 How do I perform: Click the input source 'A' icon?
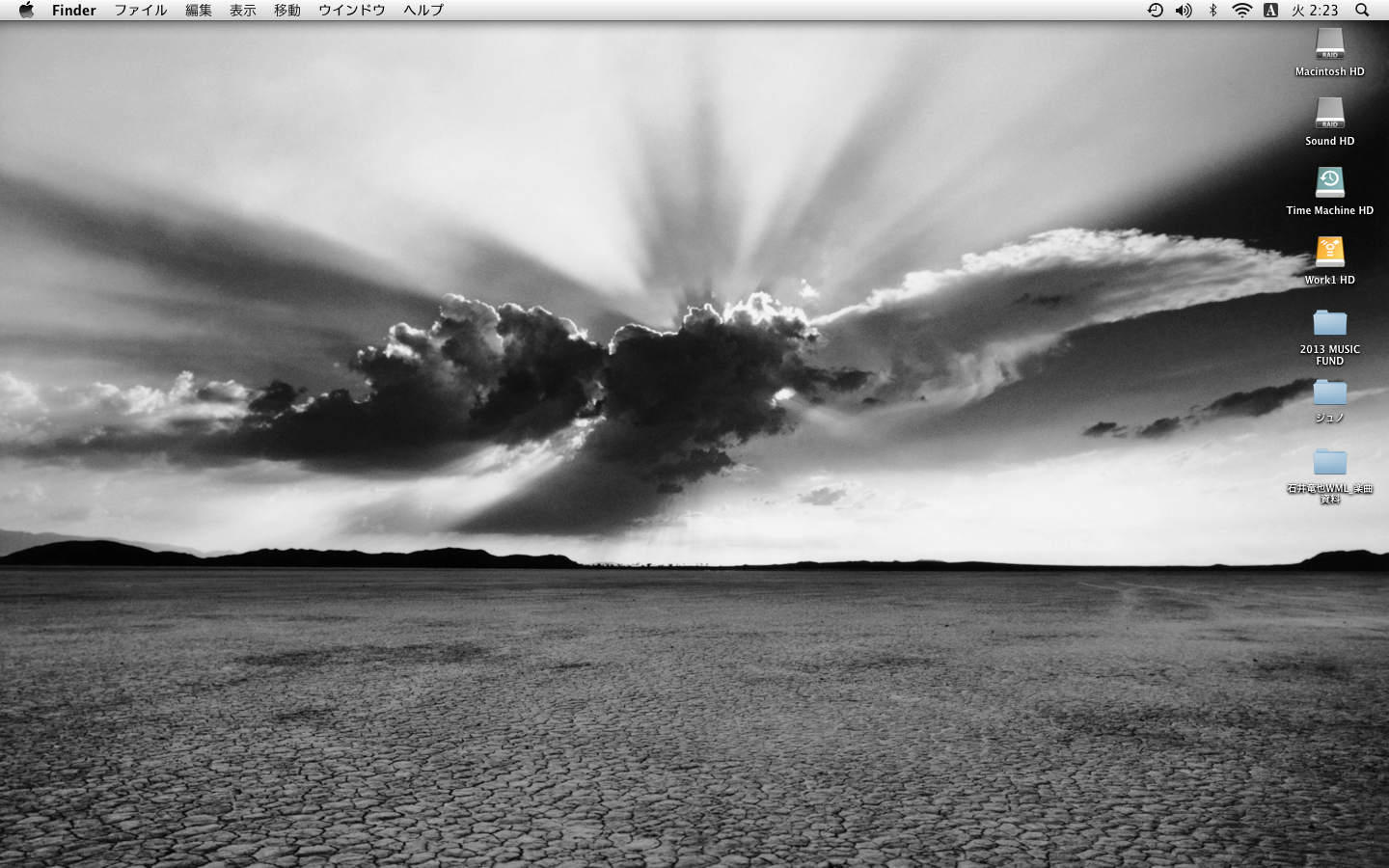click(x=1270, y=10)
